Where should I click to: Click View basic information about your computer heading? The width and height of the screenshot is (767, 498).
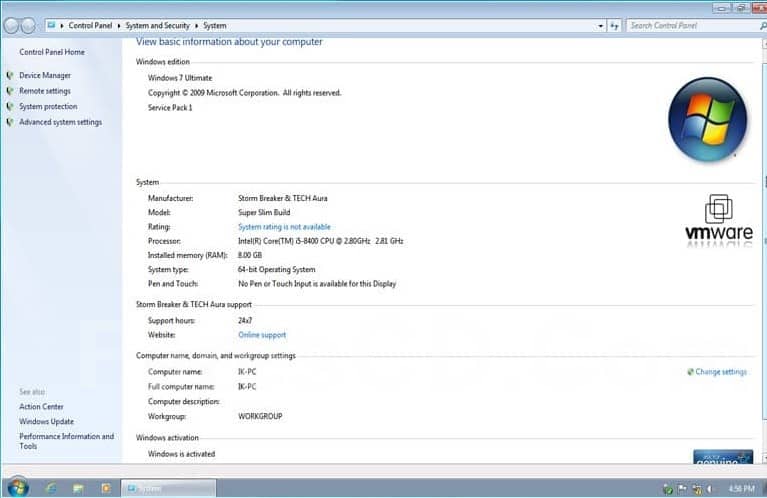pyautogui.click(x=229, y=42)
